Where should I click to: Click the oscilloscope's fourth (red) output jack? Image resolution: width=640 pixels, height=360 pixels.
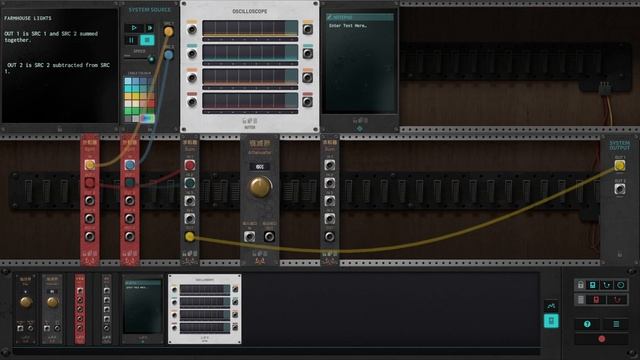coord(308,102)
